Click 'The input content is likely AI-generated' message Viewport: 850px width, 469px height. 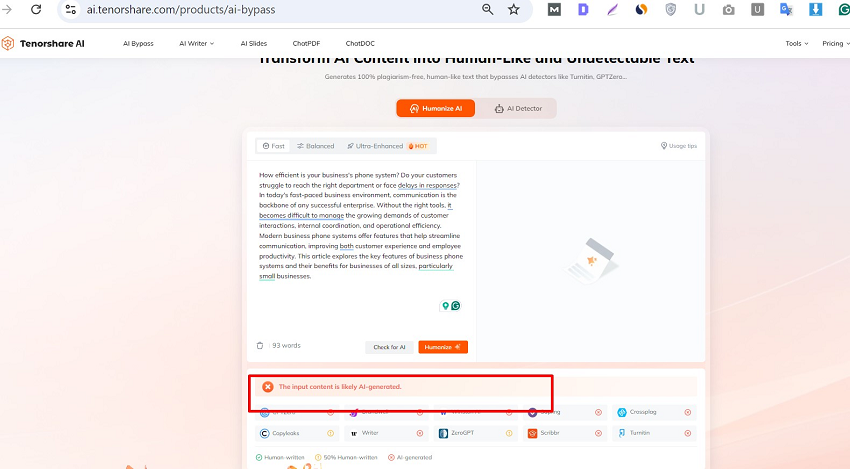340,387
